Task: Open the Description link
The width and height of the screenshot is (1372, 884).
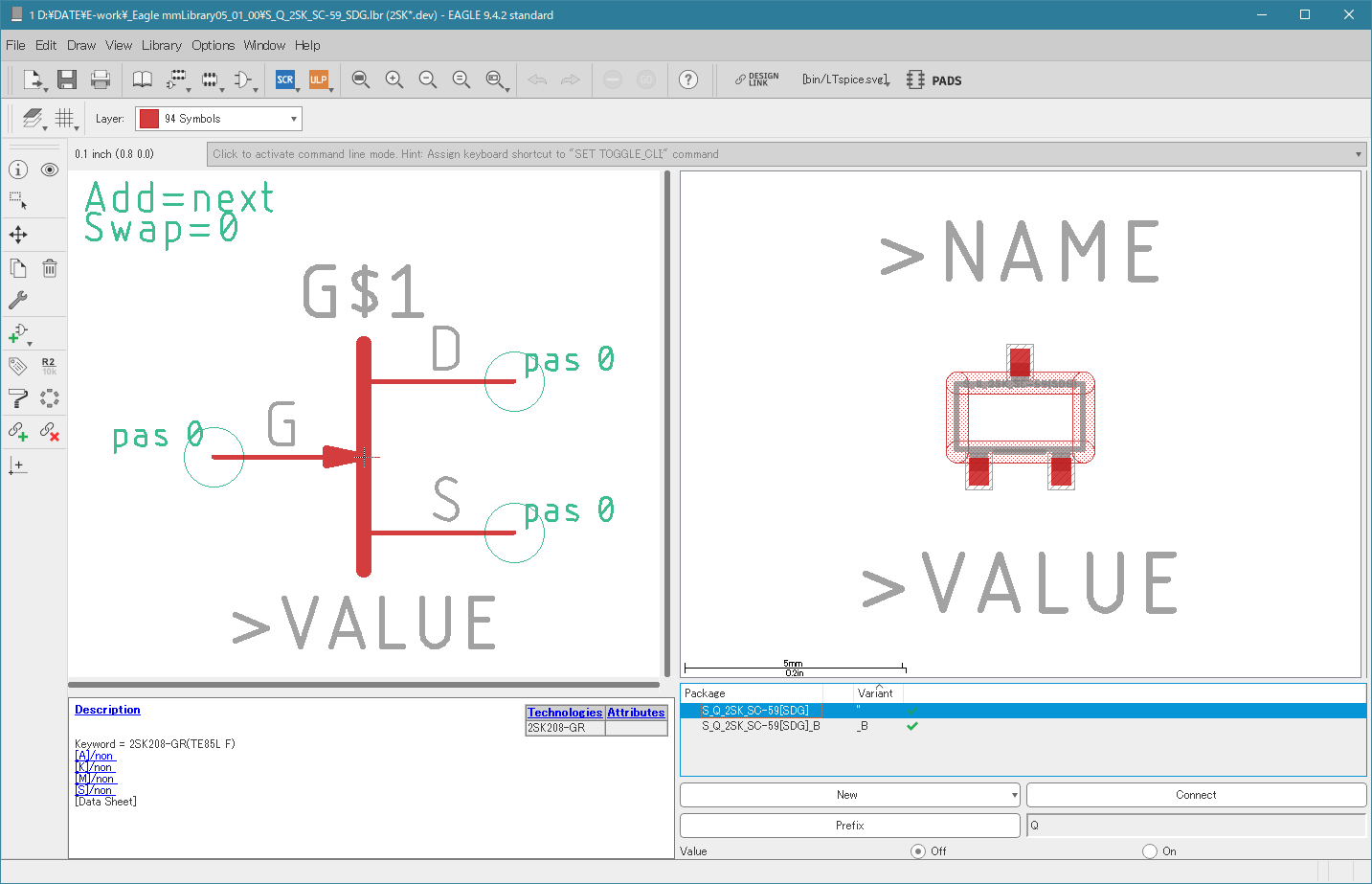Action: coord(107,710)
